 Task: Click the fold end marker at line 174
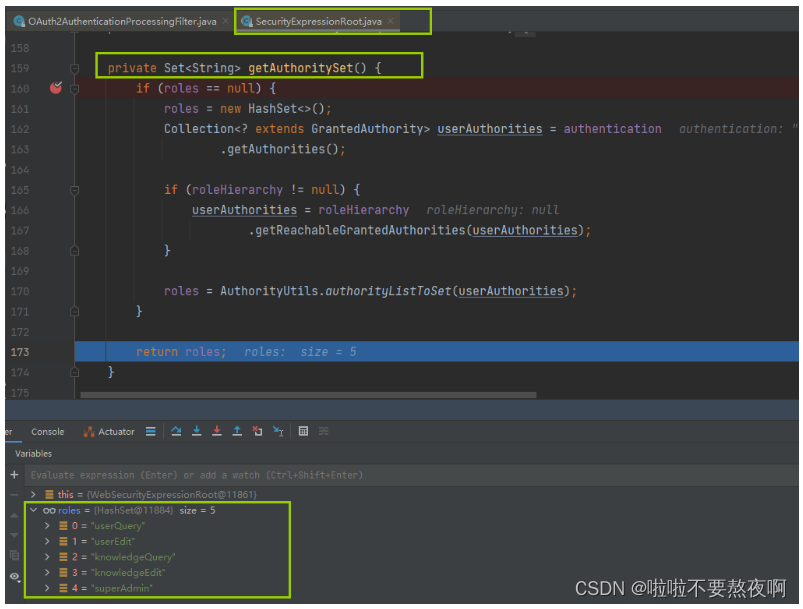[74, 372]
